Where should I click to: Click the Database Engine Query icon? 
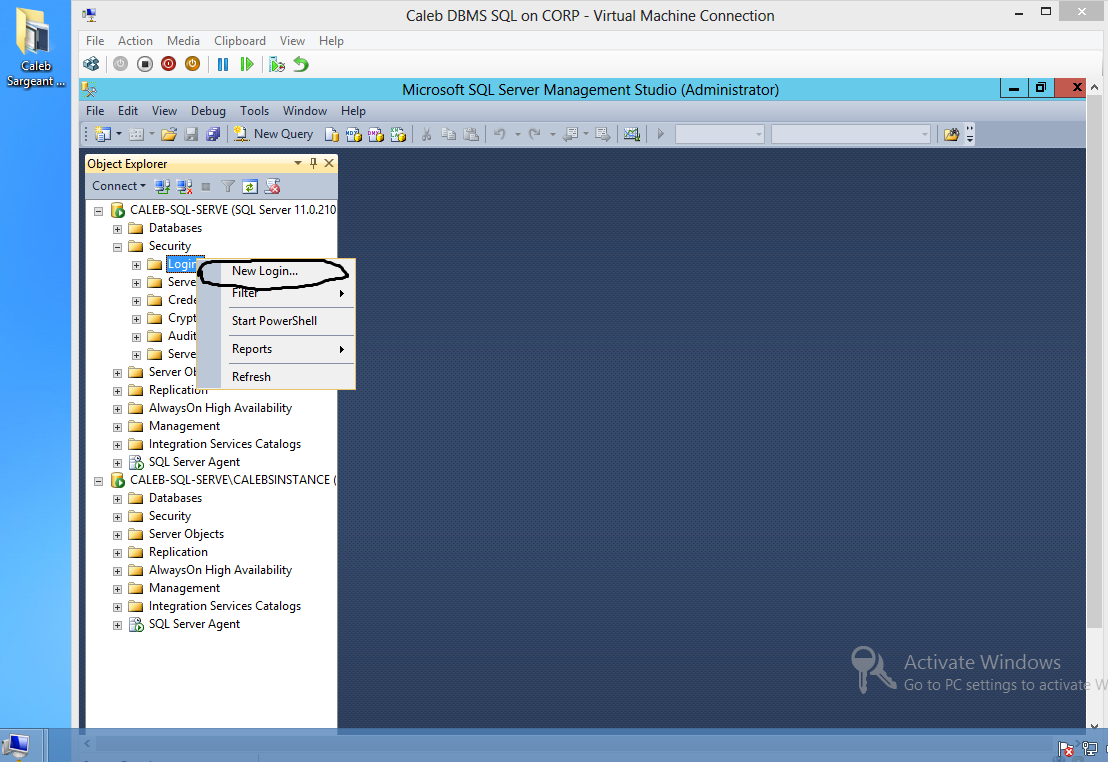(331, 134)
